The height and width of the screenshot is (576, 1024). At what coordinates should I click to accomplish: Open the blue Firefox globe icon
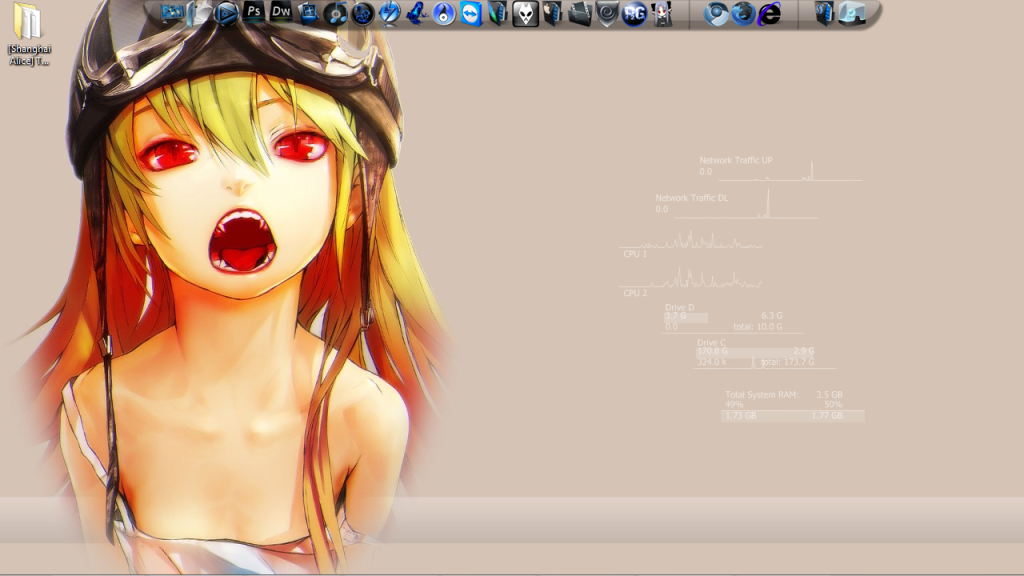742,14
